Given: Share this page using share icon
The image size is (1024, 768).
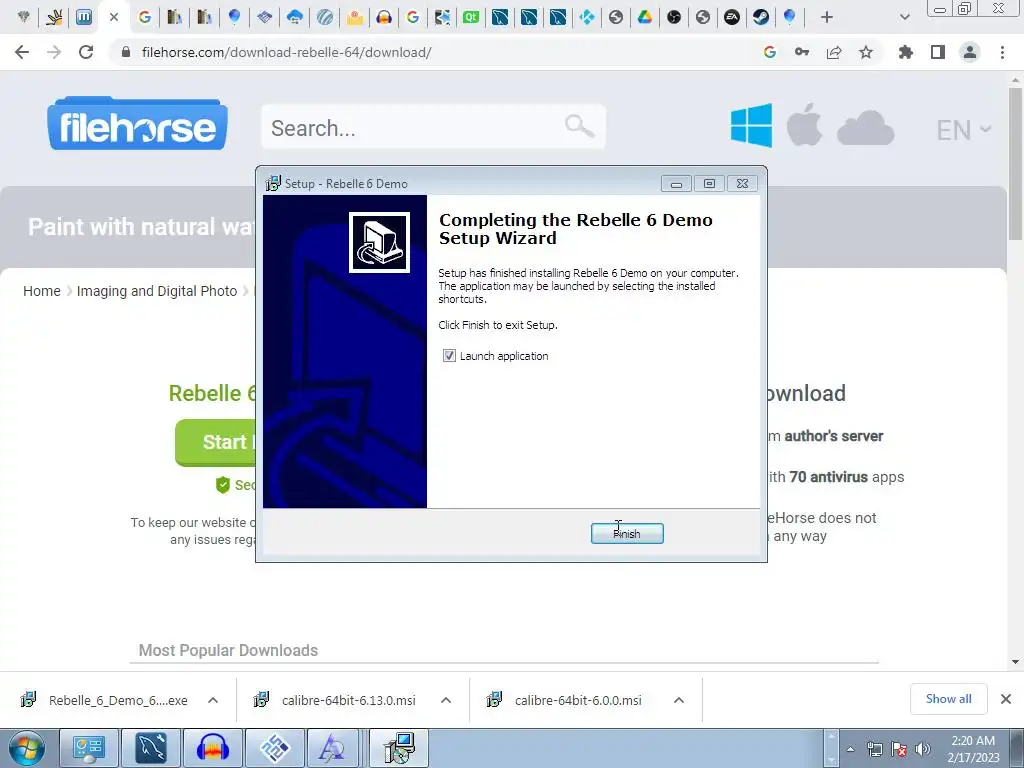Looking at the screenshot, I should tap(834, 52).
